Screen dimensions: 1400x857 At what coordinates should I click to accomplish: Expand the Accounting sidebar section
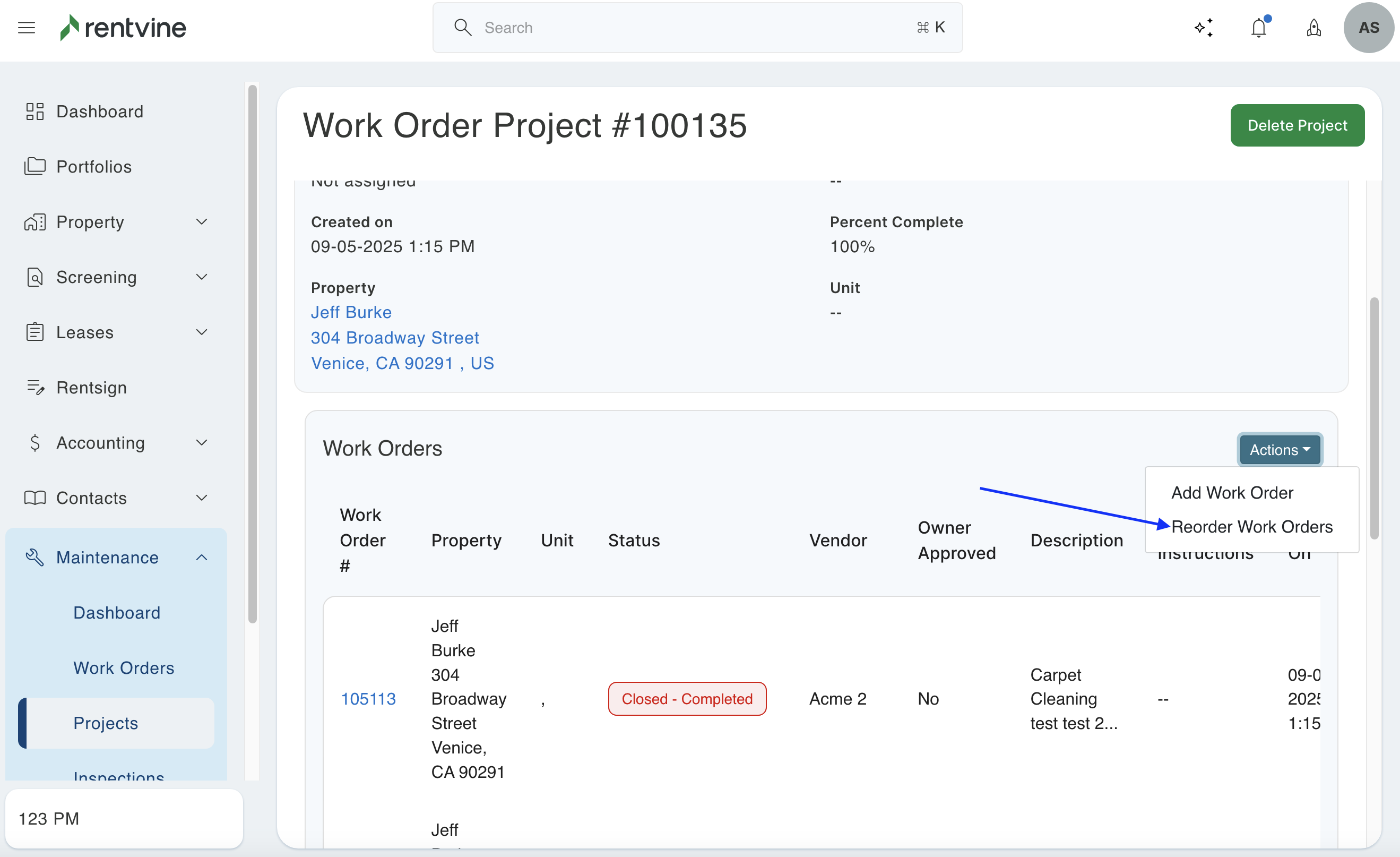201,443
